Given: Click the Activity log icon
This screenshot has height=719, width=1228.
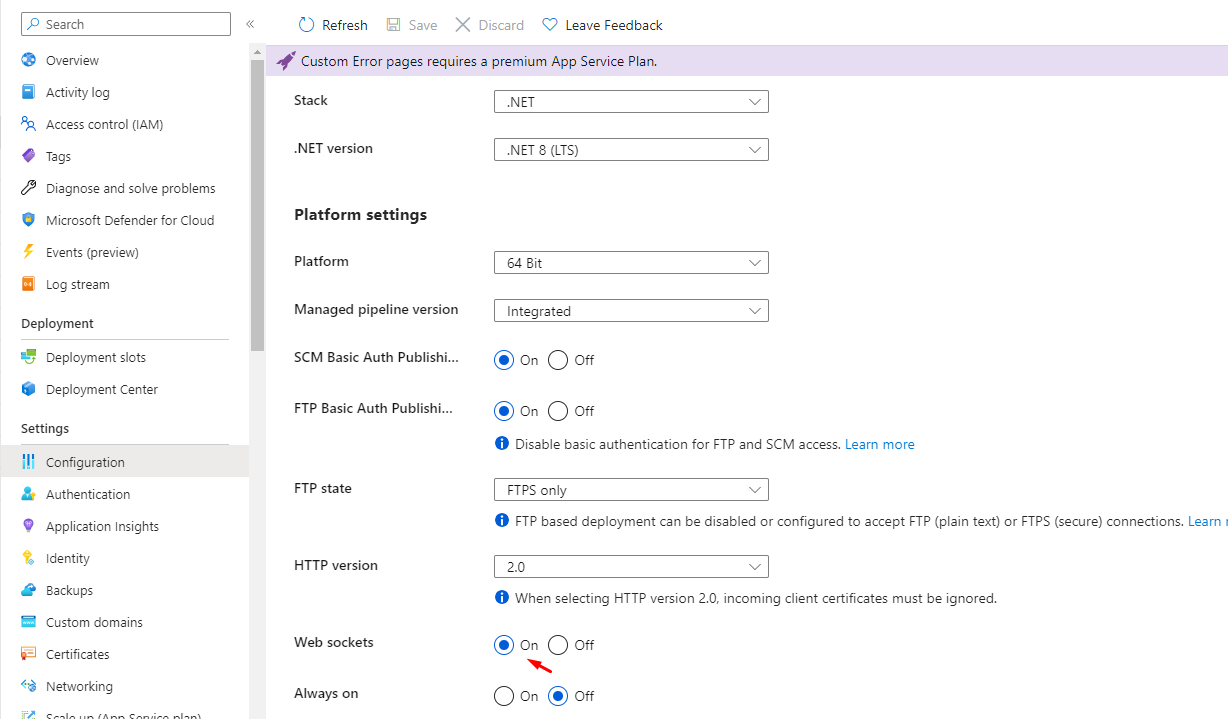Looking at the screenshot, I should click(x=28, y=92).
